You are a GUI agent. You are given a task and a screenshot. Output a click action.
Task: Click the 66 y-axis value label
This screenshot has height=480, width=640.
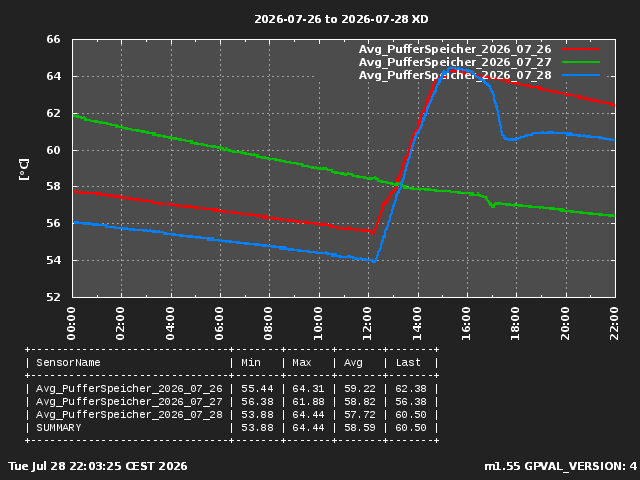[53, 40]
